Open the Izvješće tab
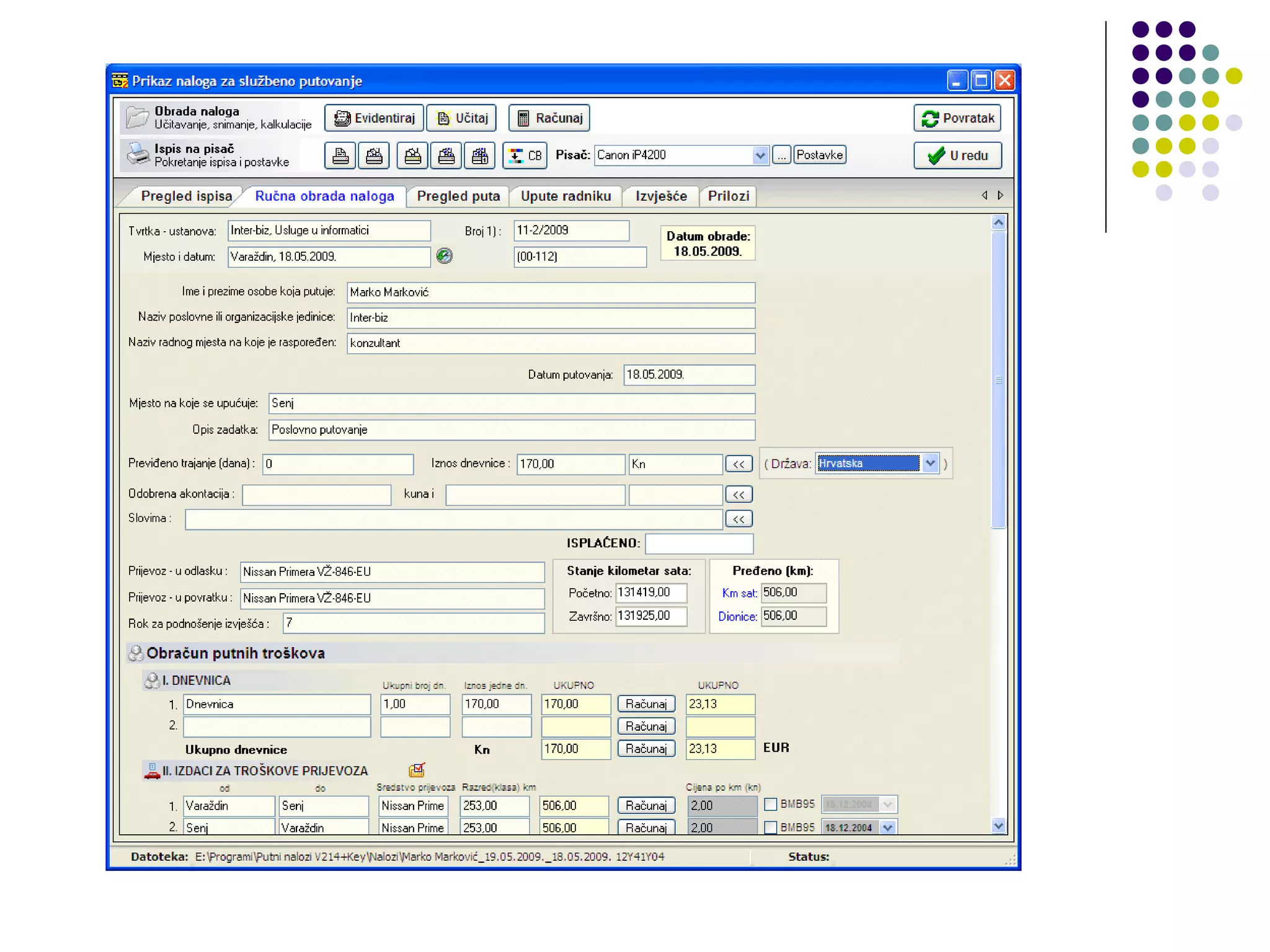Image resolution: width=1270 pixels, height=952 pixels. pos(660,196)
